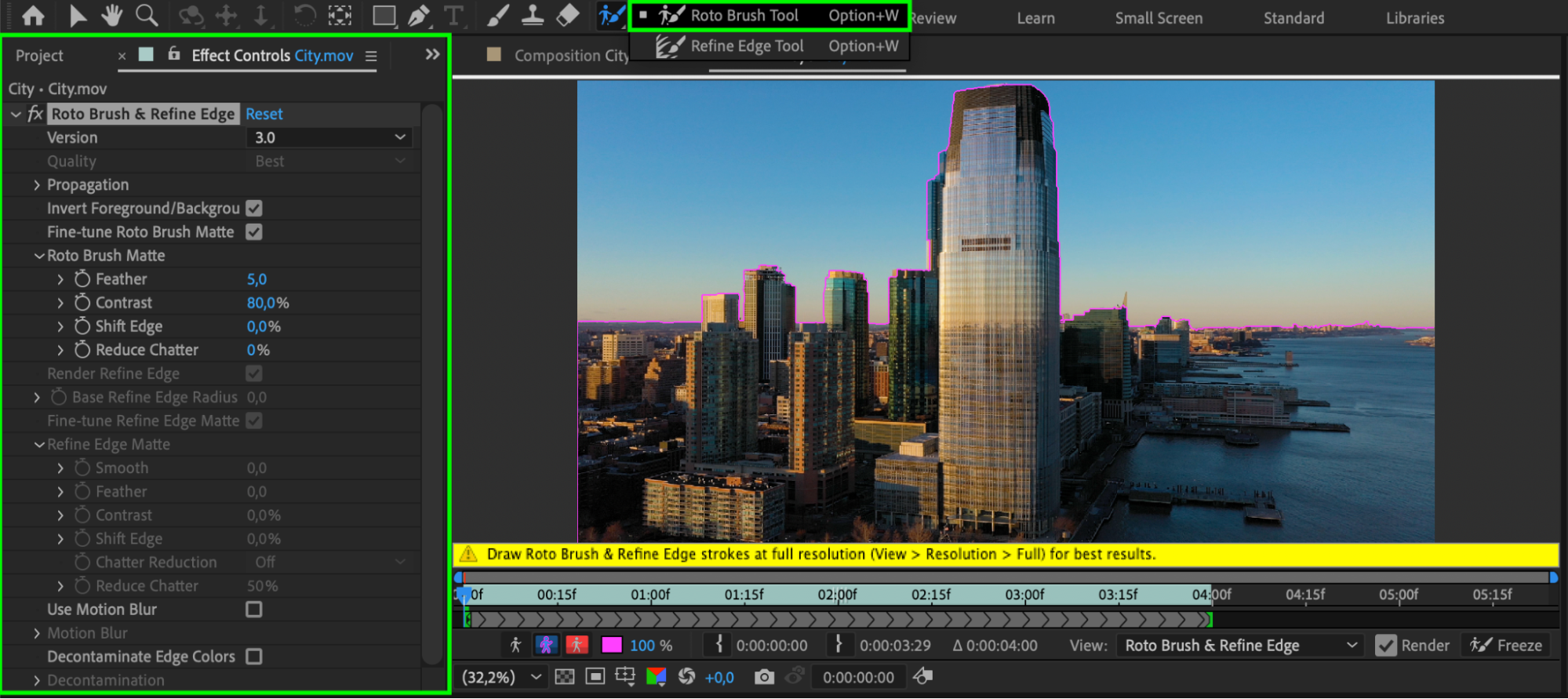Image resolution: width=1568 pixels, height=699 pixels.
Task: Select the Clone Stamp tool
Action: (x=533, y=16)
